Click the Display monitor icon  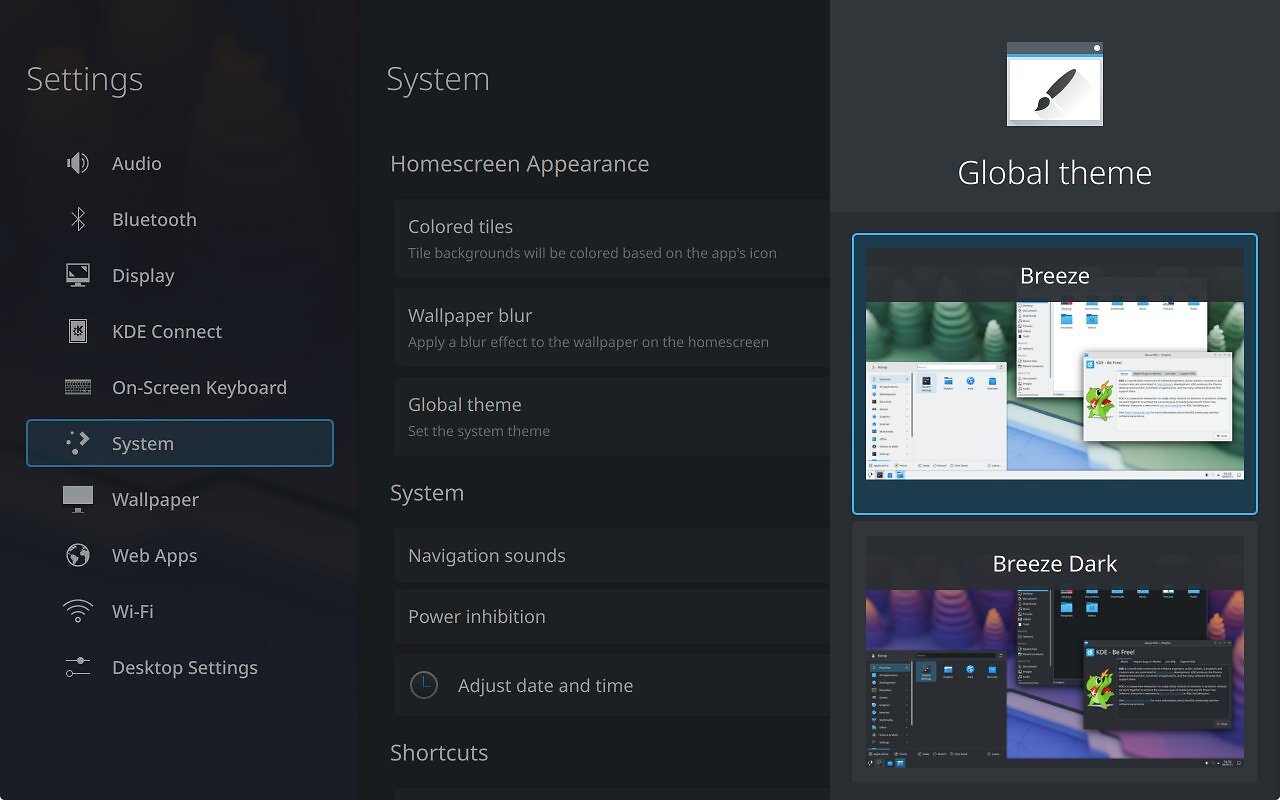click(x=78, y=275)
